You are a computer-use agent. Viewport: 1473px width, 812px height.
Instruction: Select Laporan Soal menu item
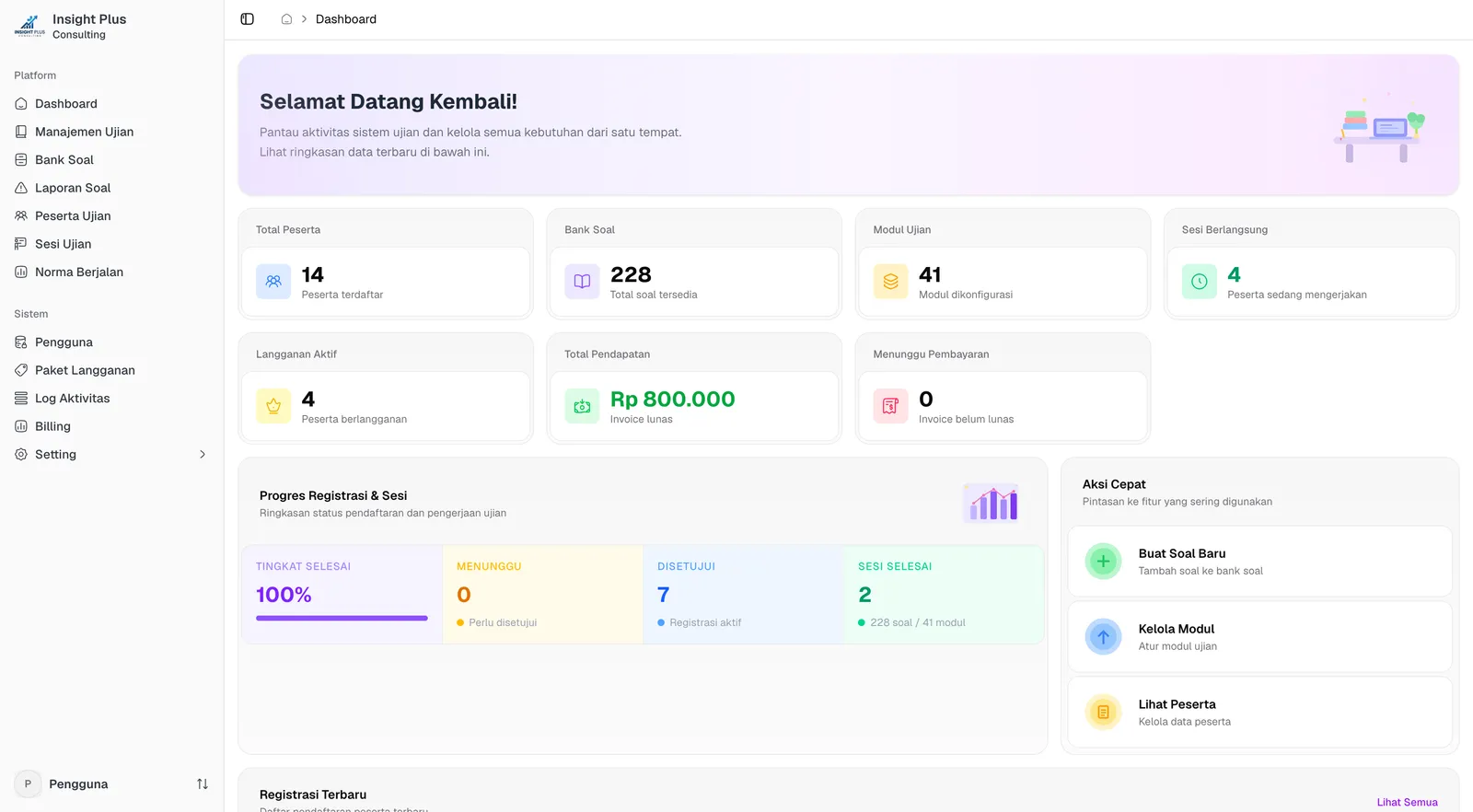(111, 188)
